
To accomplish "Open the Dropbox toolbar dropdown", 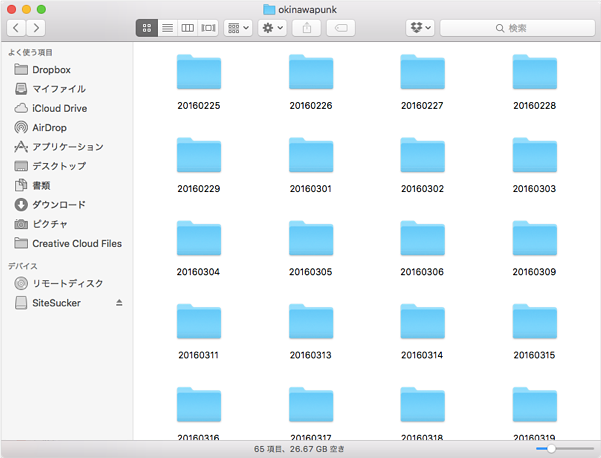I will pyautogui.click(x=420, y=28).
